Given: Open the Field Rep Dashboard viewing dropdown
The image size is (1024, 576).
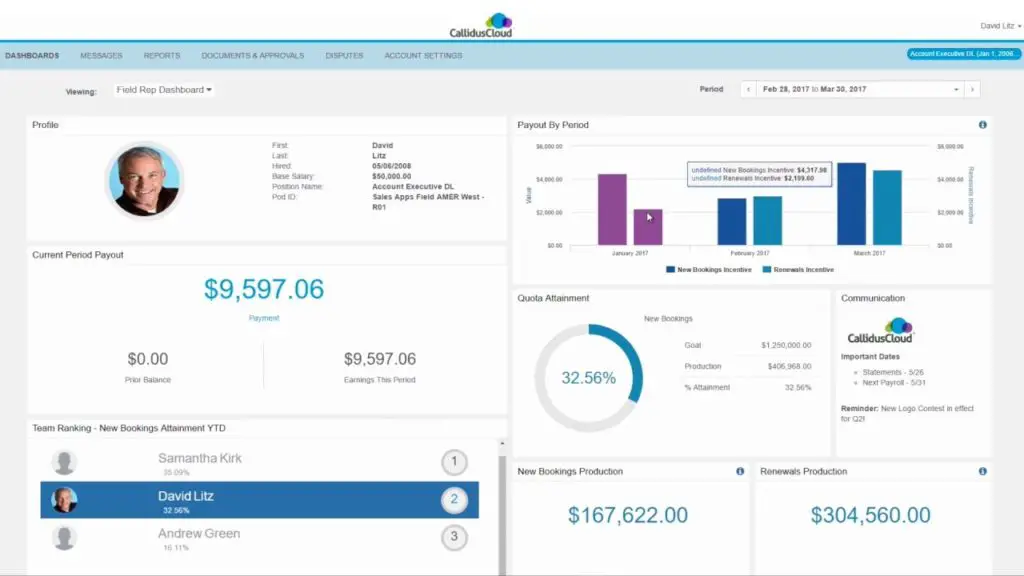Looking at the screenshot, I should [164, 90].
